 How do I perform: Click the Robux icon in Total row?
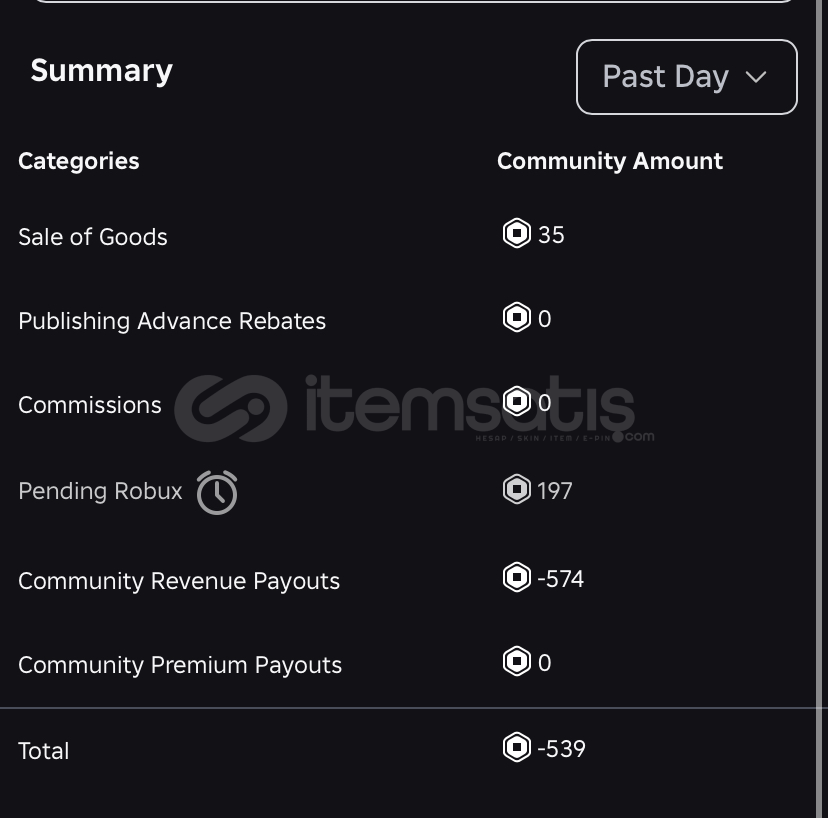point(516,747)
